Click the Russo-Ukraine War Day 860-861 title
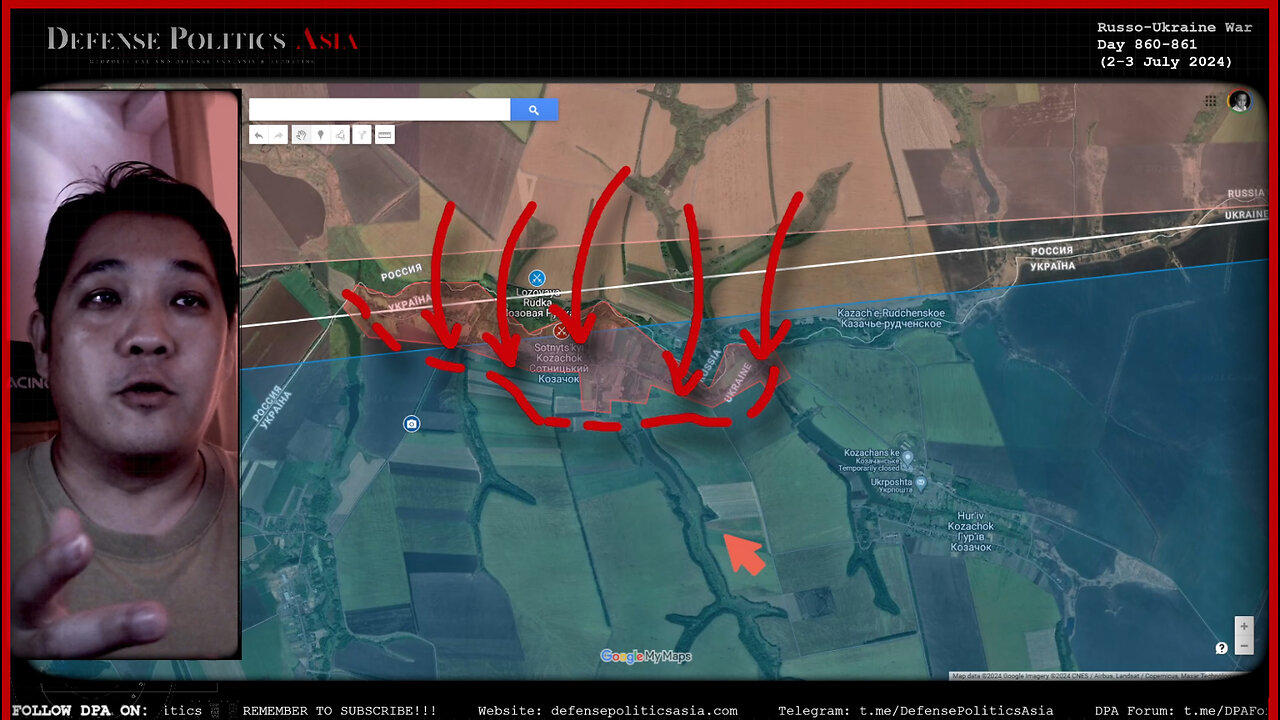The image size is (1280, 720). tap(1174, 45)
